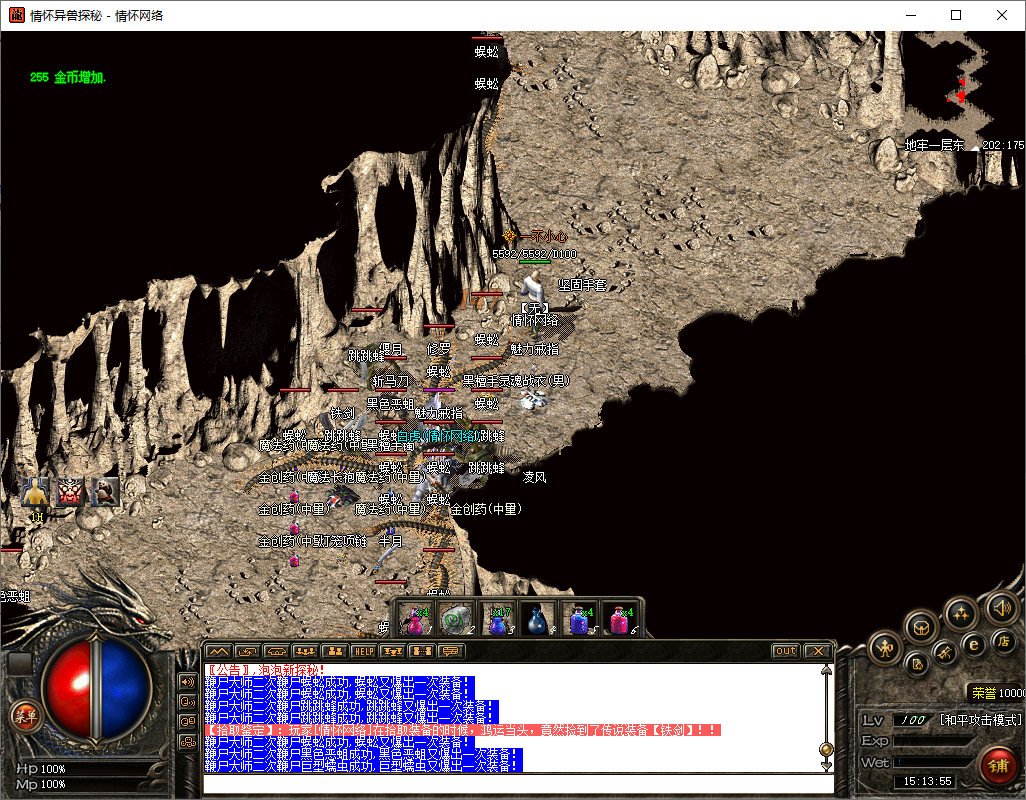Viewport: 1026px width, 800px height.
Task: Open the speech bubble chat button
Action: pos(450,652)
